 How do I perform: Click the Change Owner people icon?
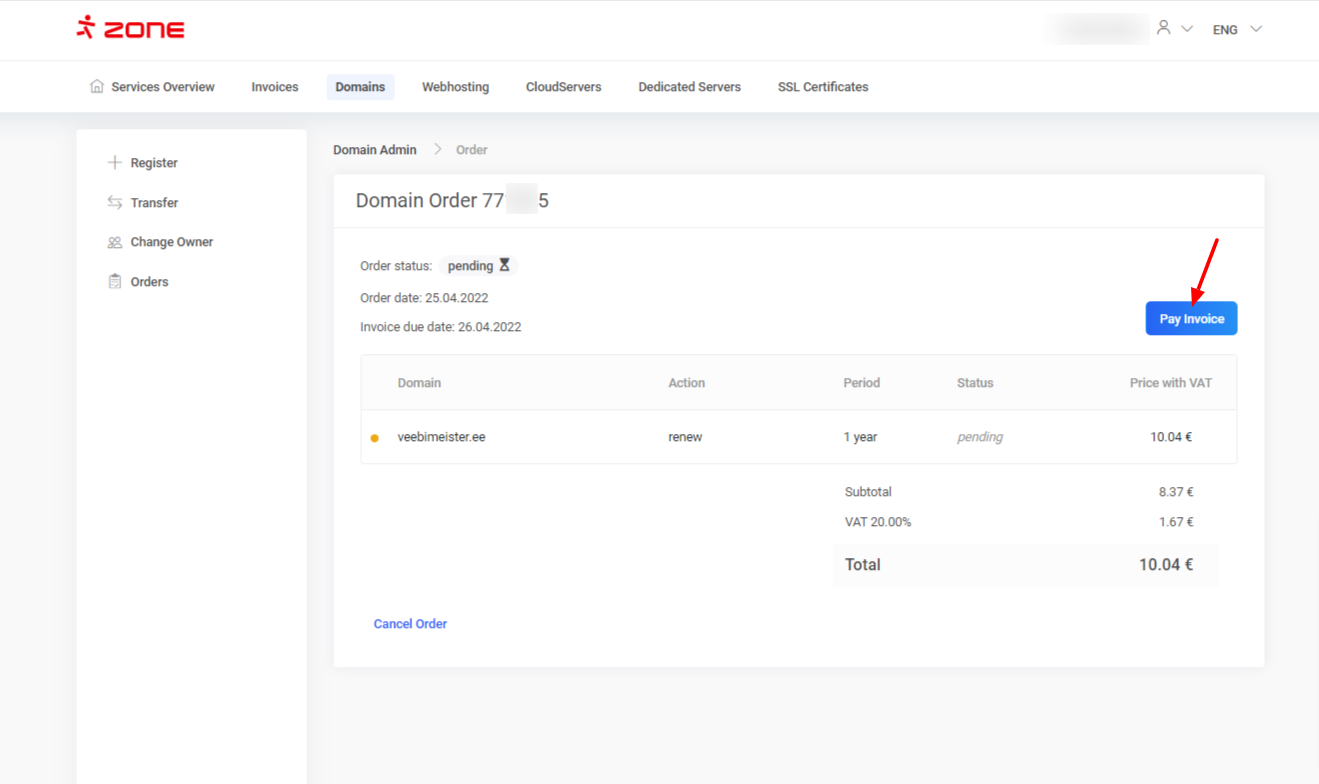pyautogui.click(x=115, y=242)
